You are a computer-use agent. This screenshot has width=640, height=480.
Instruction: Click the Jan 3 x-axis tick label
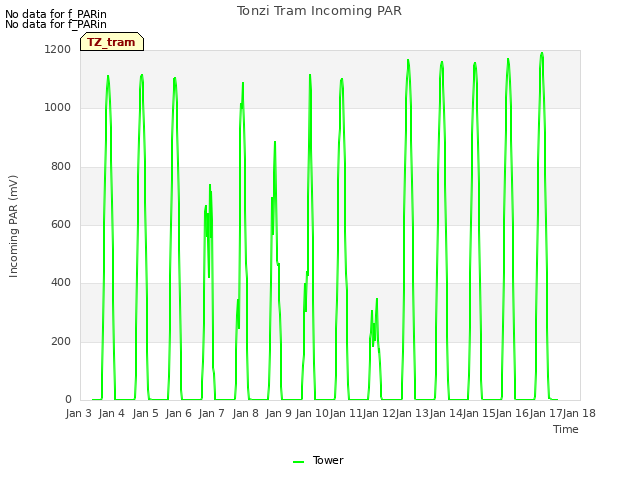(x=78, y=413)
